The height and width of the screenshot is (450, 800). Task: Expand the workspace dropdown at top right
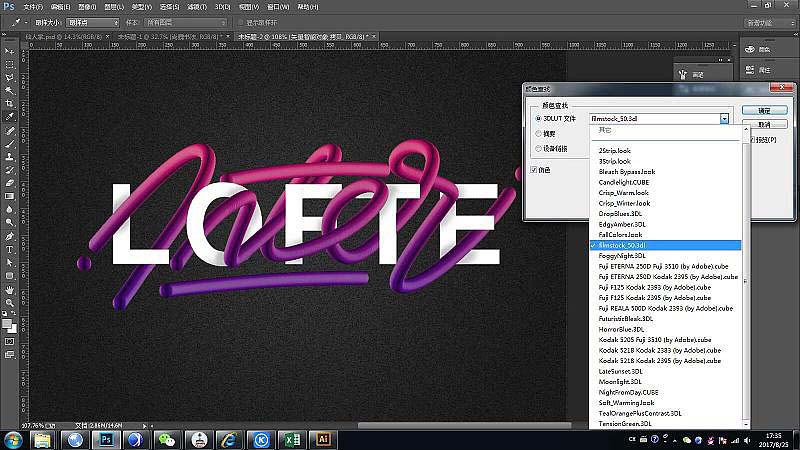click(769, 23)
